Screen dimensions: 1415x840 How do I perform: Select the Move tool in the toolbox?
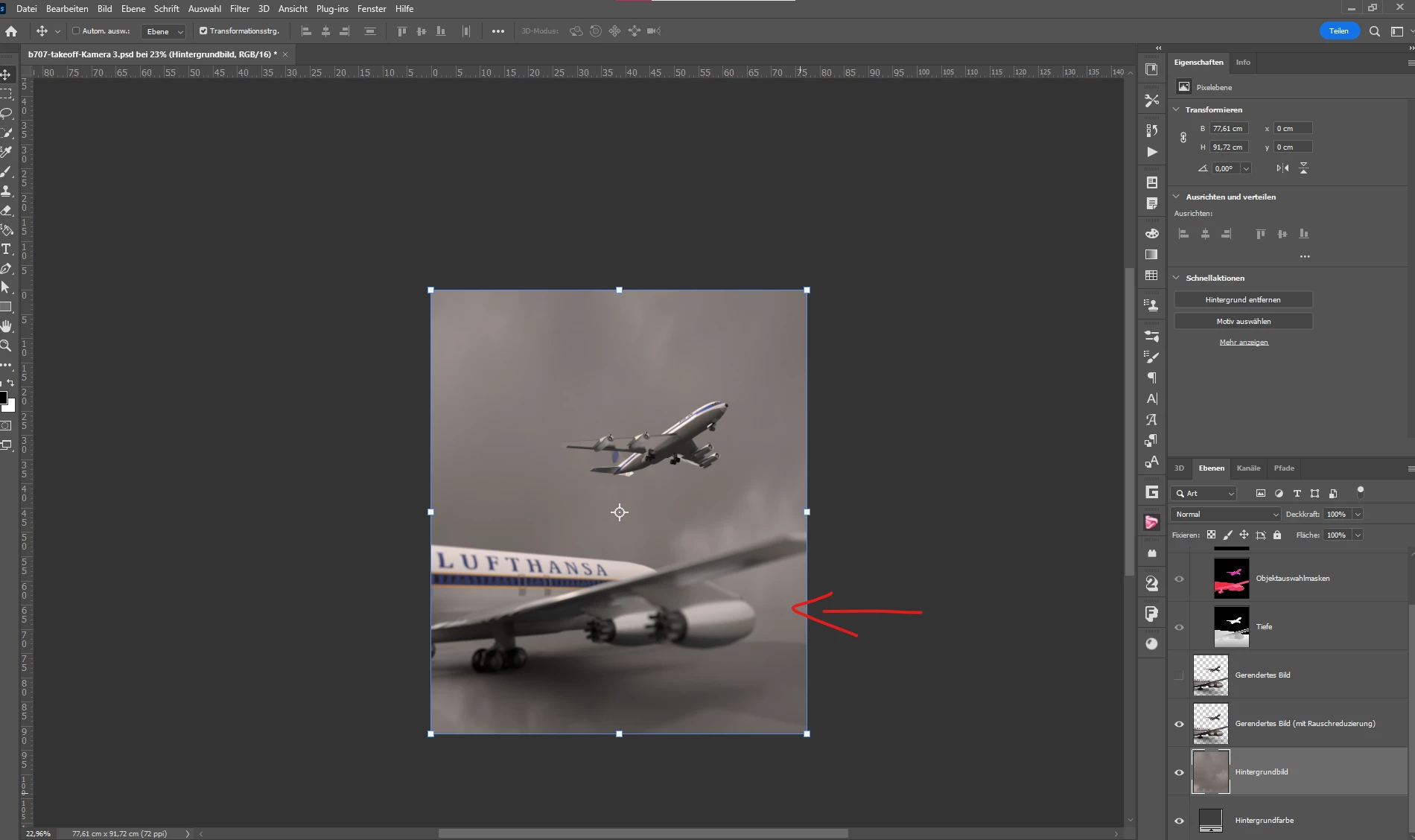(x=6, y=74)
